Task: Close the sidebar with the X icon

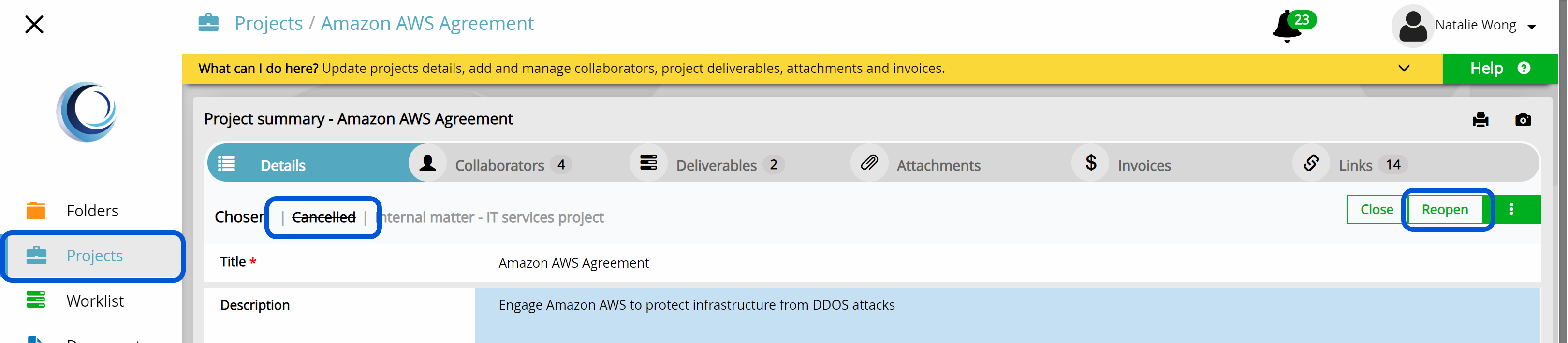Action: click(34, 24)
